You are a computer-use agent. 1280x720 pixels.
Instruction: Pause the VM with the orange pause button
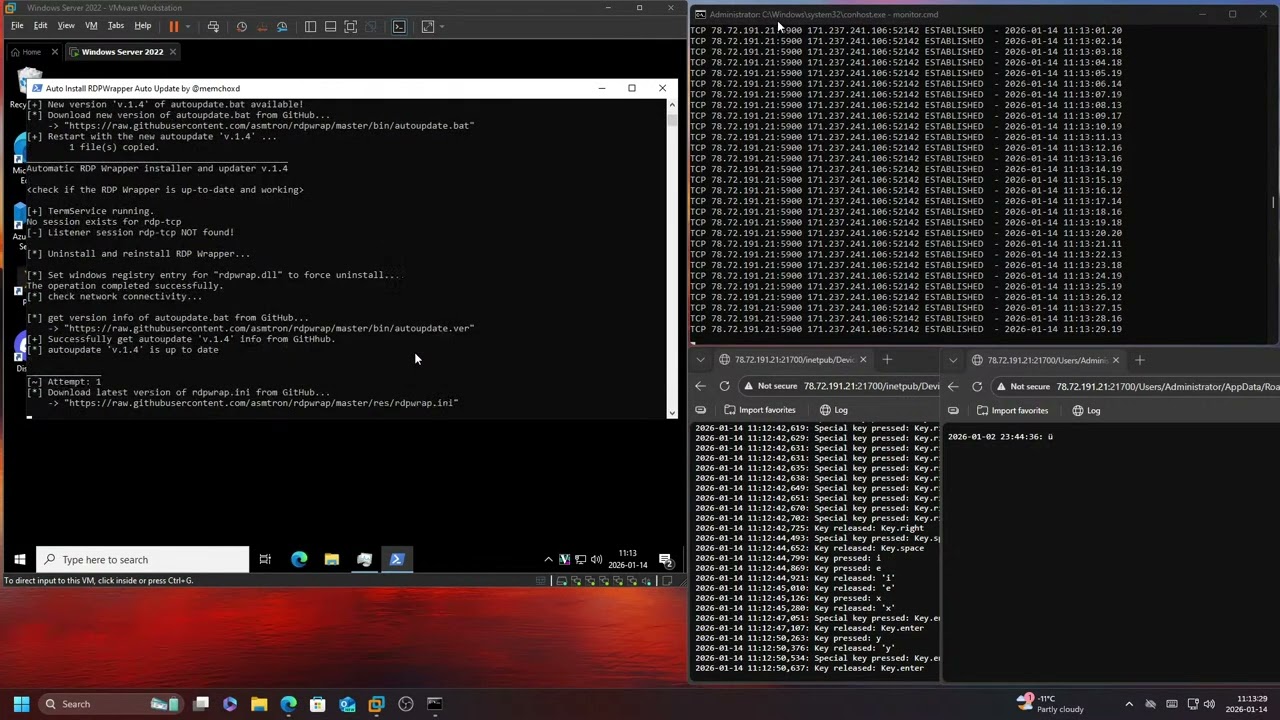click(173, 27)
